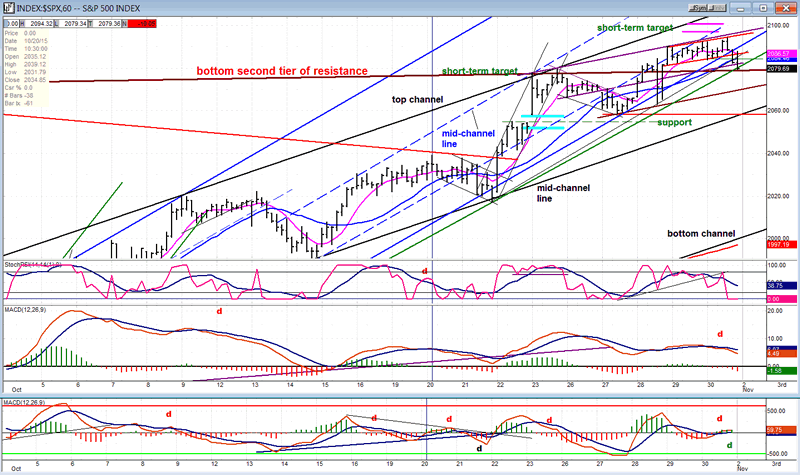Click the L field showing 2079.34
Image resolution: width=800 pixels, height=475 pixels.
click(x=71, y=23)
